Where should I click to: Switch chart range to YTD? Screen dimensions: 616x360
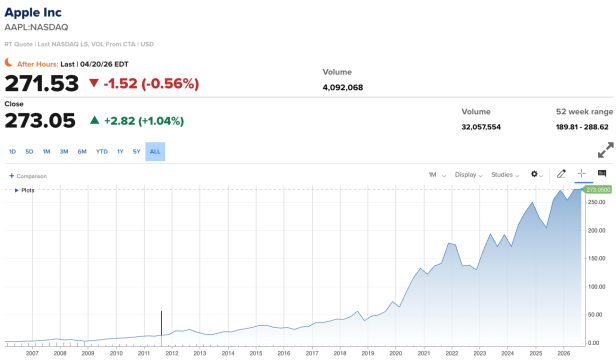102,152
